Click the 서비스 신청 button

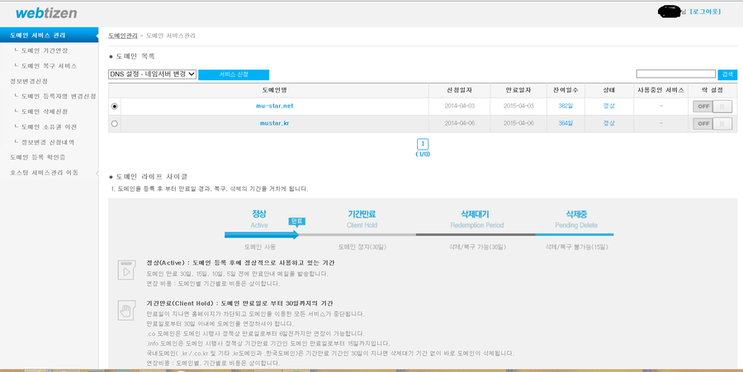(x=234, y=75)
